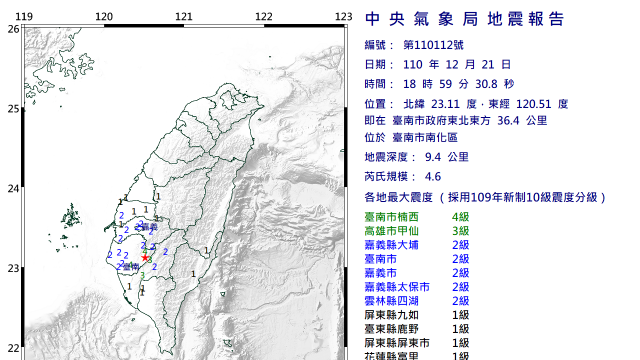This screenshot has height=360, width=640.
Task: Click the green 高雄市甲仙 3級 entry
Action: [x=417, y=231]
